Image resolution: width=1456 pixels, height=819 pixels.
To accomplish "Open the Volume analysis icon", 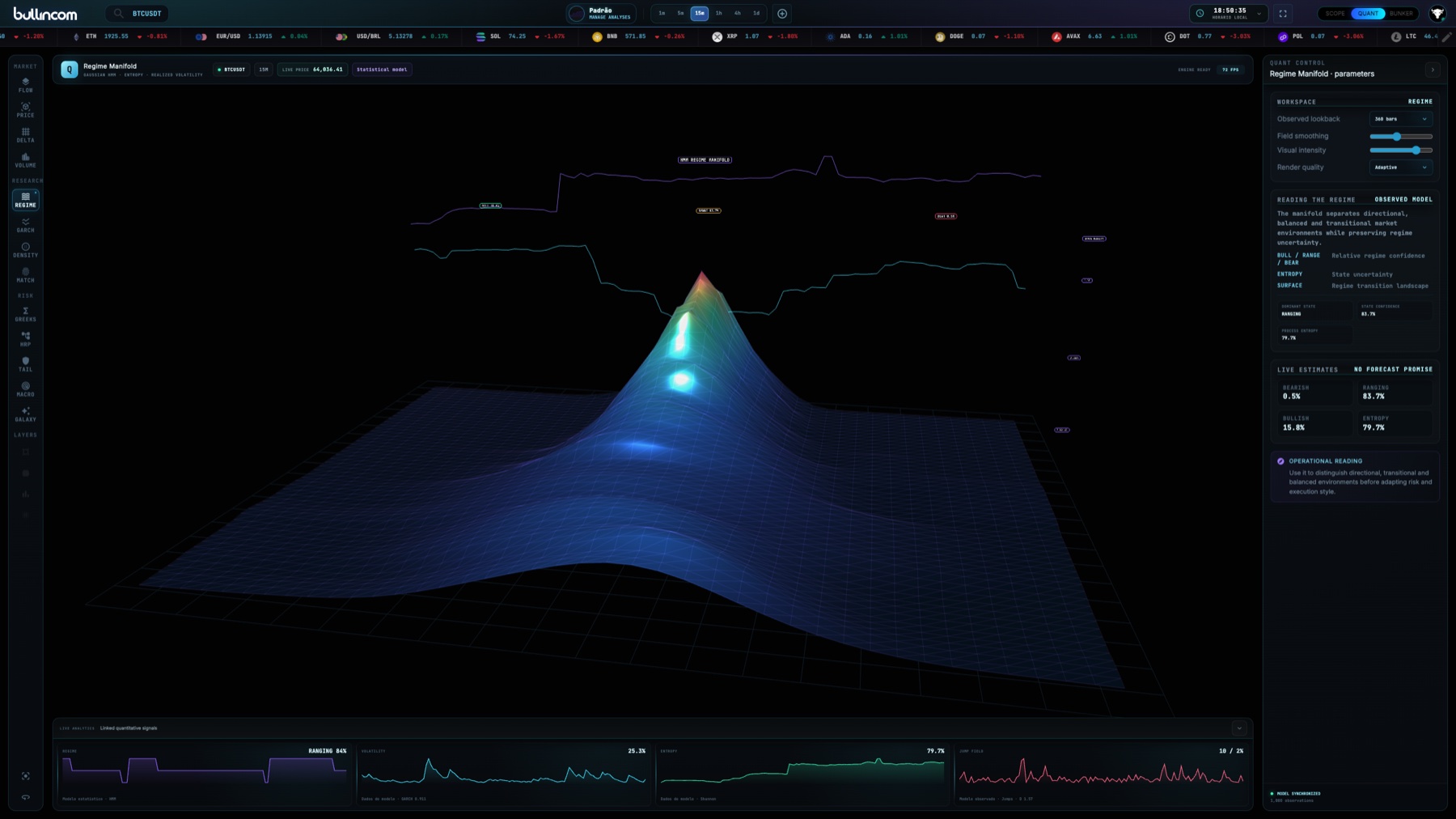I will click(x=25, y=159).
